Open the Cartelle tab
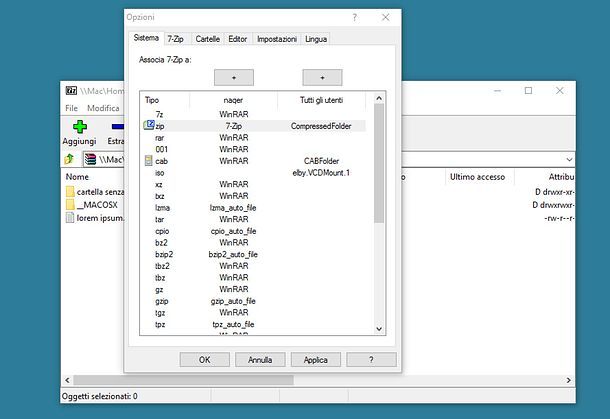 click(x=207, y=39)
